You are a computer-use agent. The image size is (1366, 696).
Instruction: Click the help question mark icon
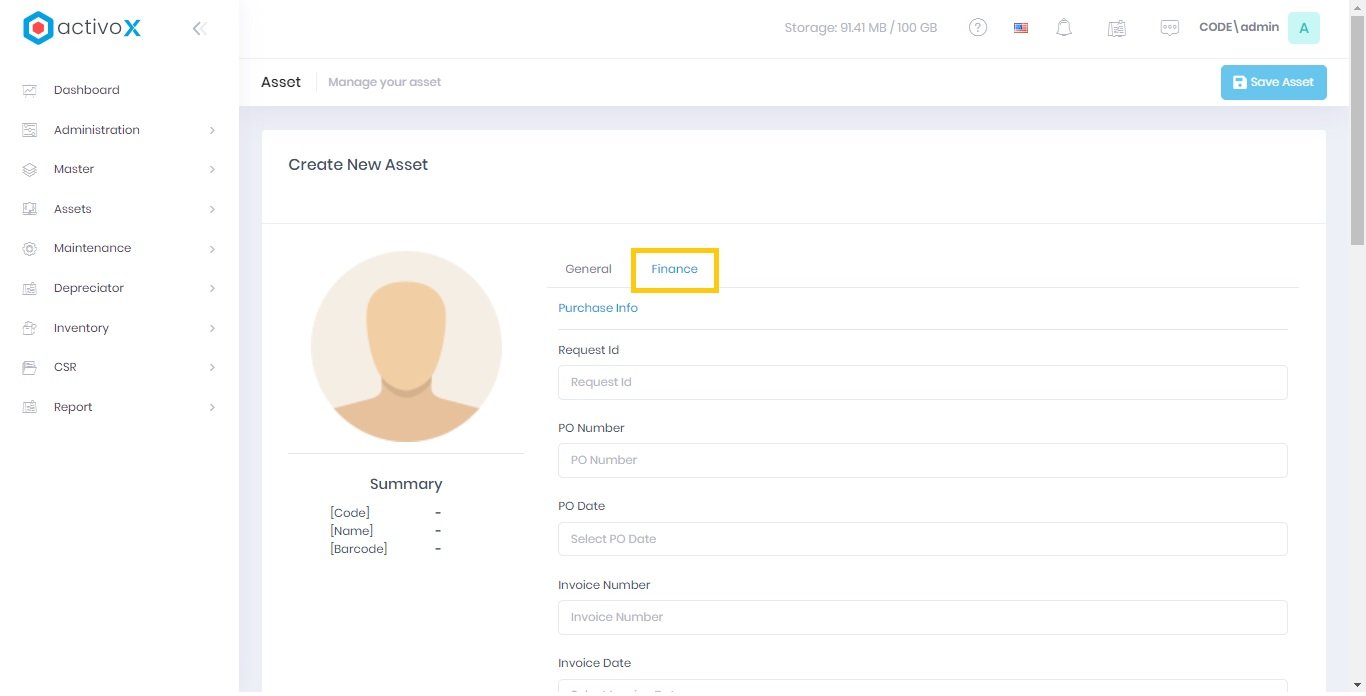(978, 28)
